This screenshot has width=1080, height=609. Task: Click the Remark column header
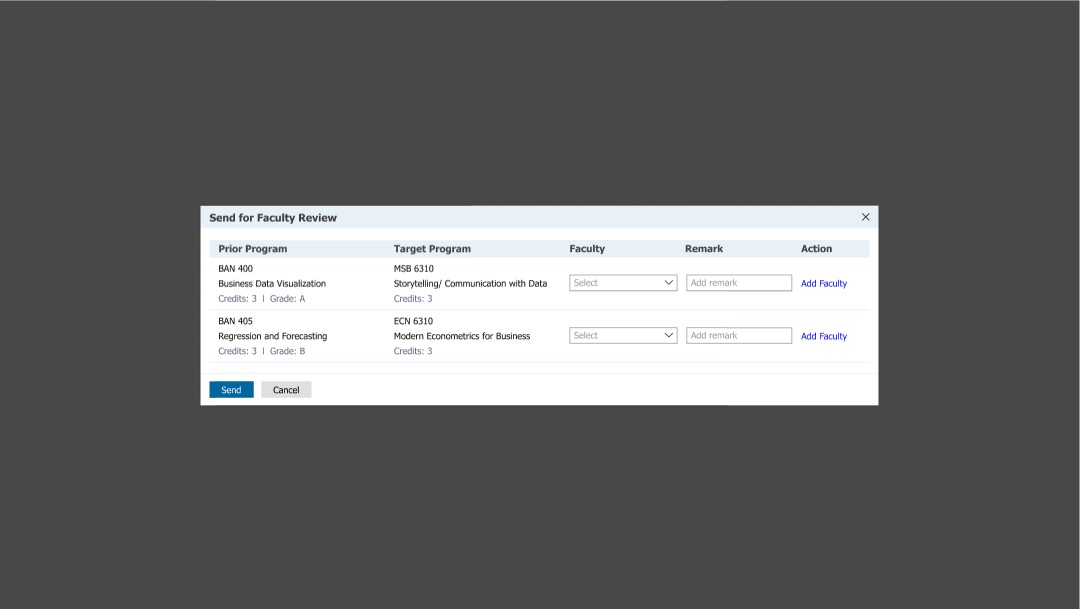(703, 248)
